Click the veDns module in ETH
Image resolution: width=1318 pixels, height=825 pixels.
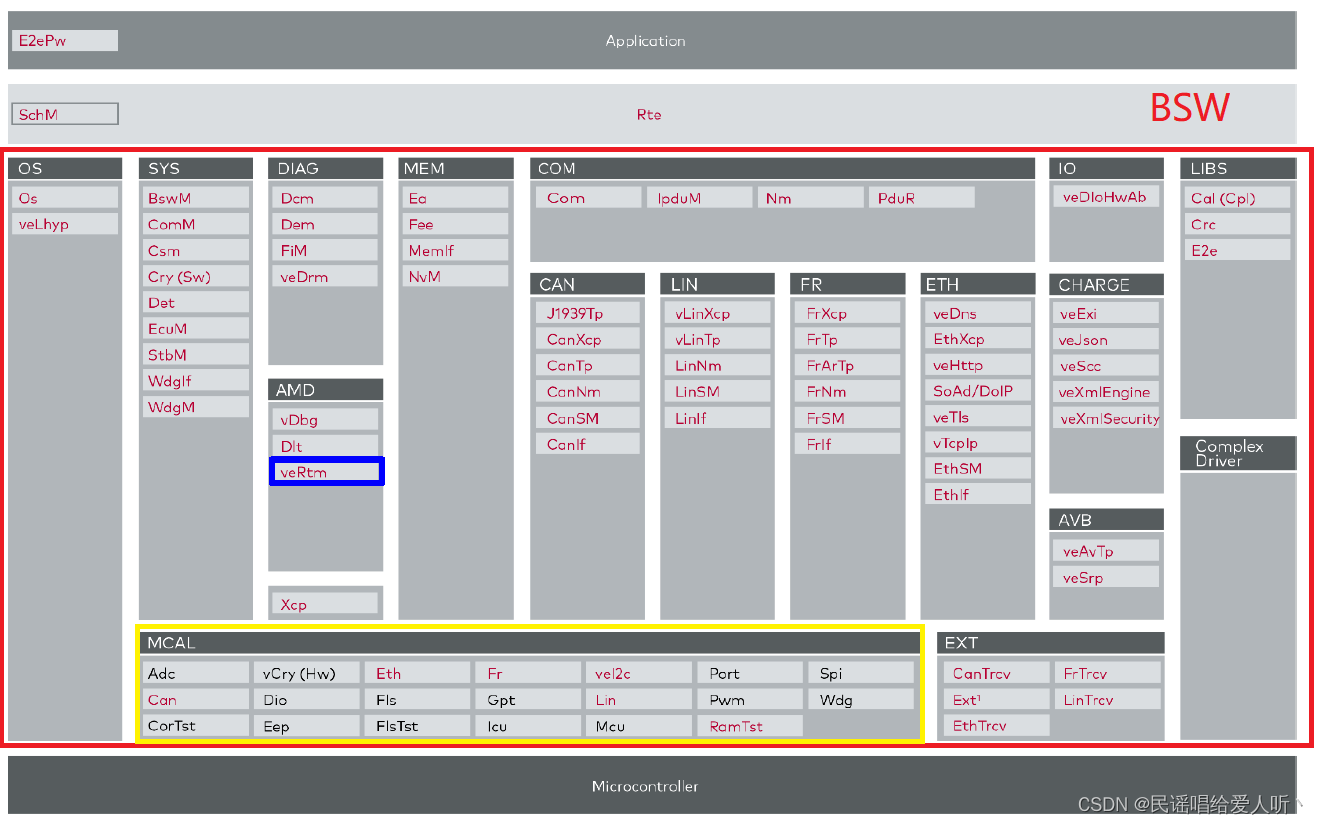click(978, 313)
